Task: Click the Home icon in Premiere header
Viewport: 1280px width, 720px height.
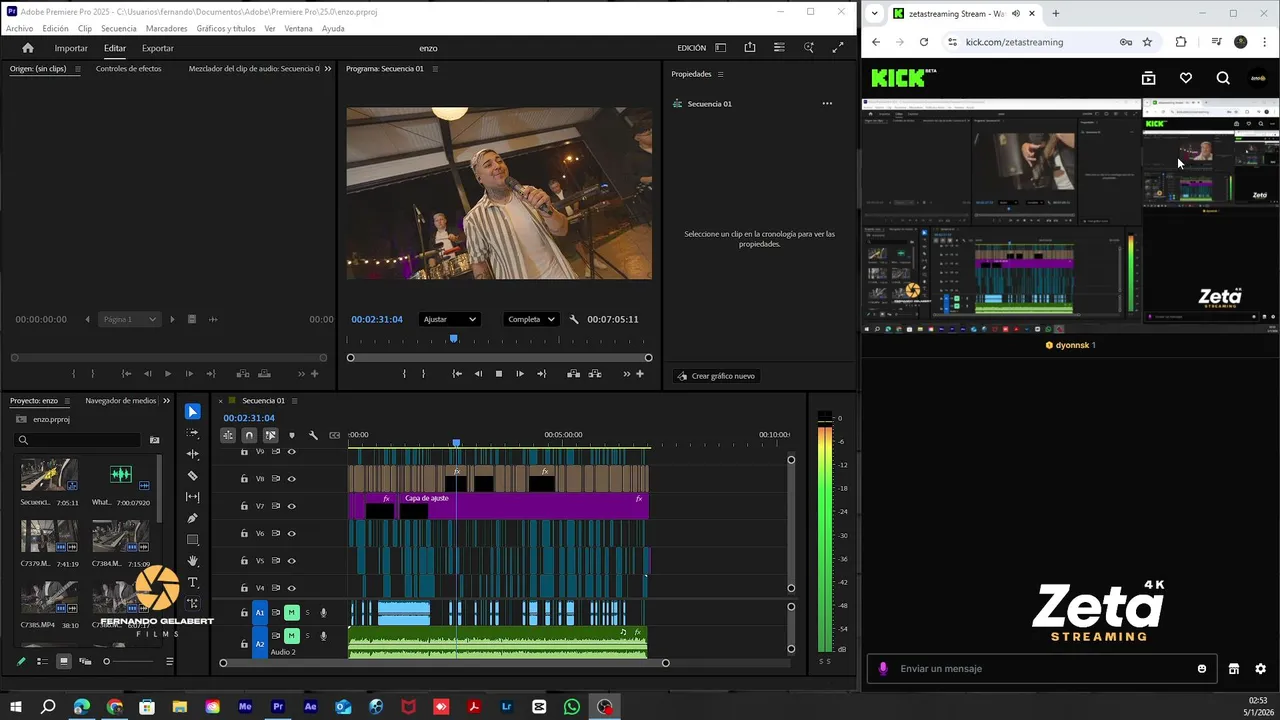Action: point(28,48)
